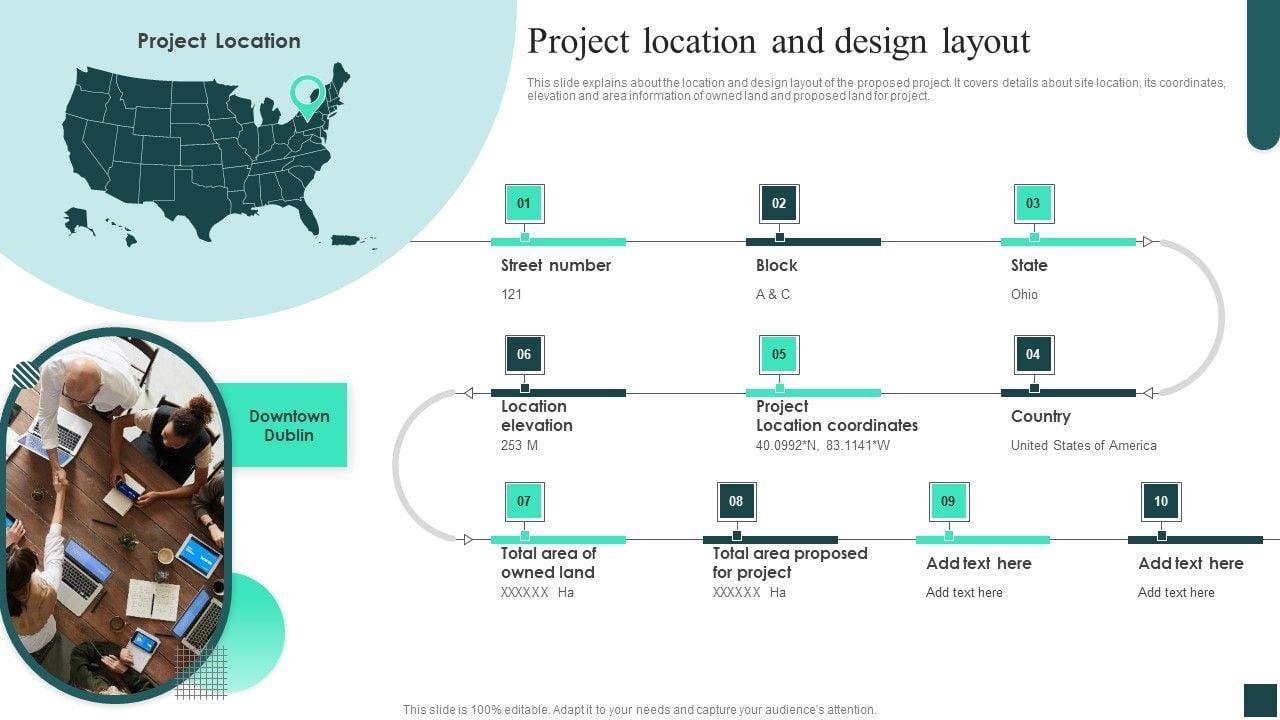Click the Street number label
This screenshot has height=720, width=1280.
pos(556,265)
